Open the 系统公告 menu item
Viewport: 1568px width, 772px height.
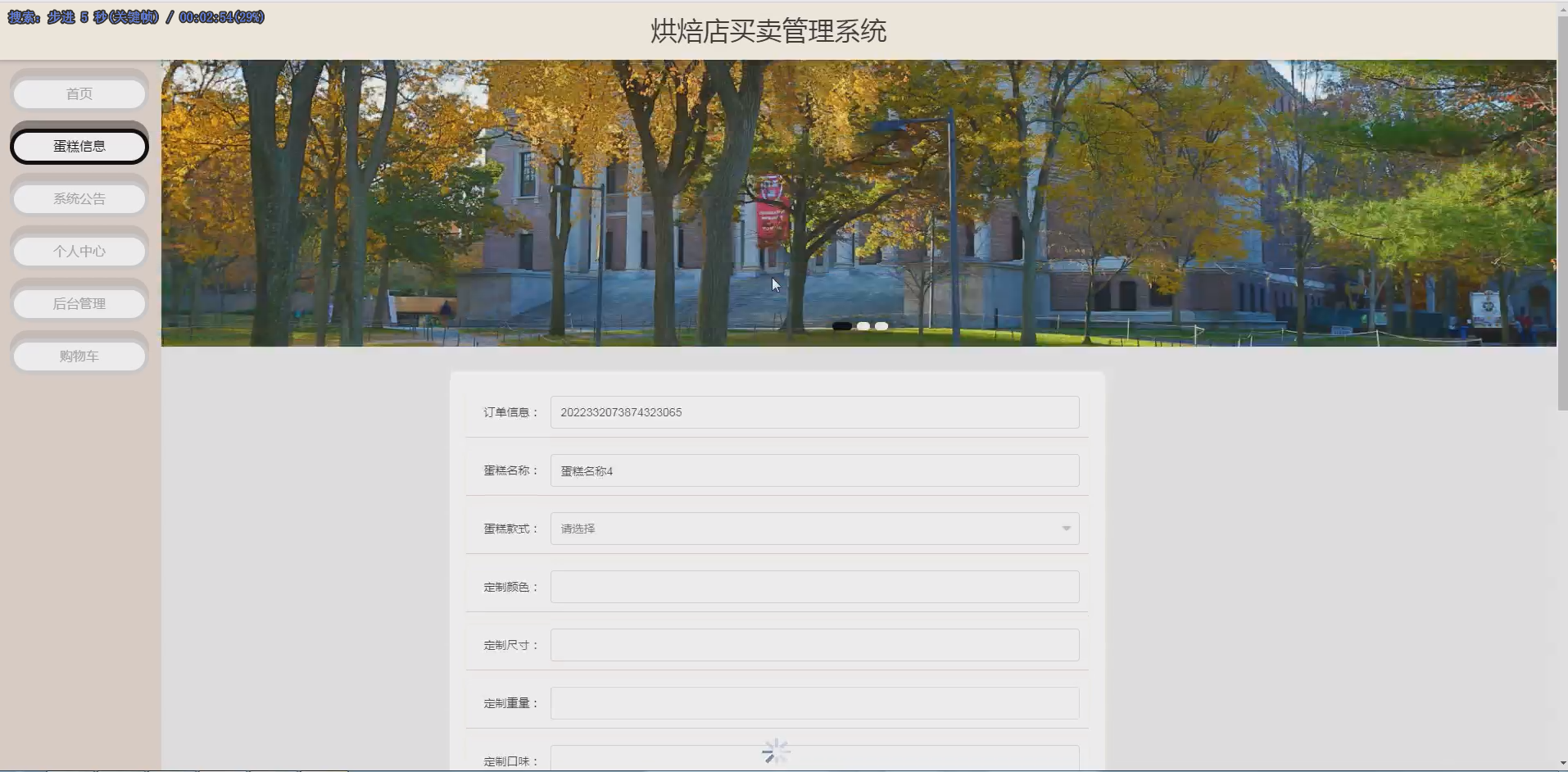79,199
